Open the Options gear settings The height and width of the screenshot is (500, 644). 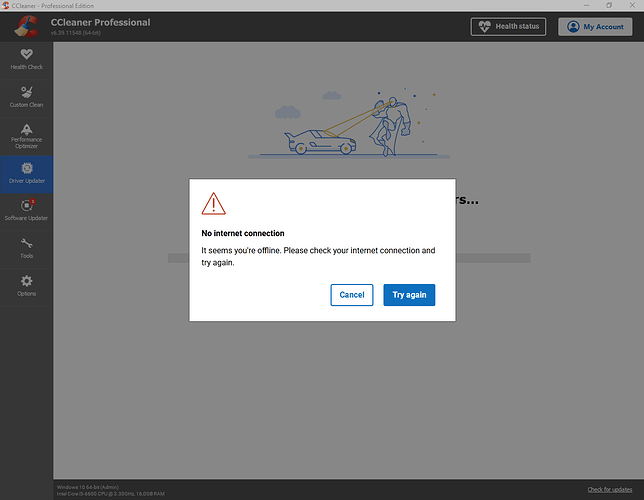[x=26, y=285]
